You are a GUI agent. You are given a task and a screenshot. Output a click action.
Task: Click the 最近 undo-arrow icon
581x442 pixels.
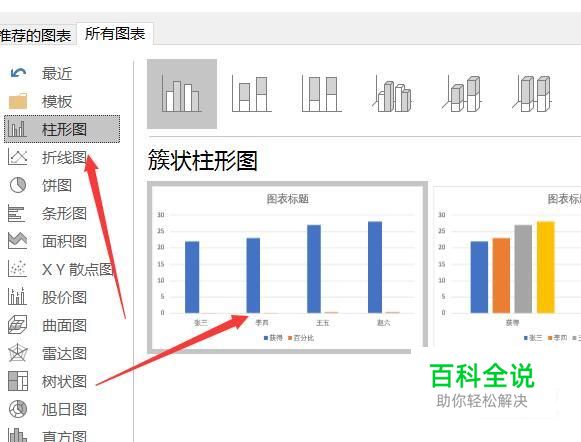pyautogui.click(x=18, y=73)
